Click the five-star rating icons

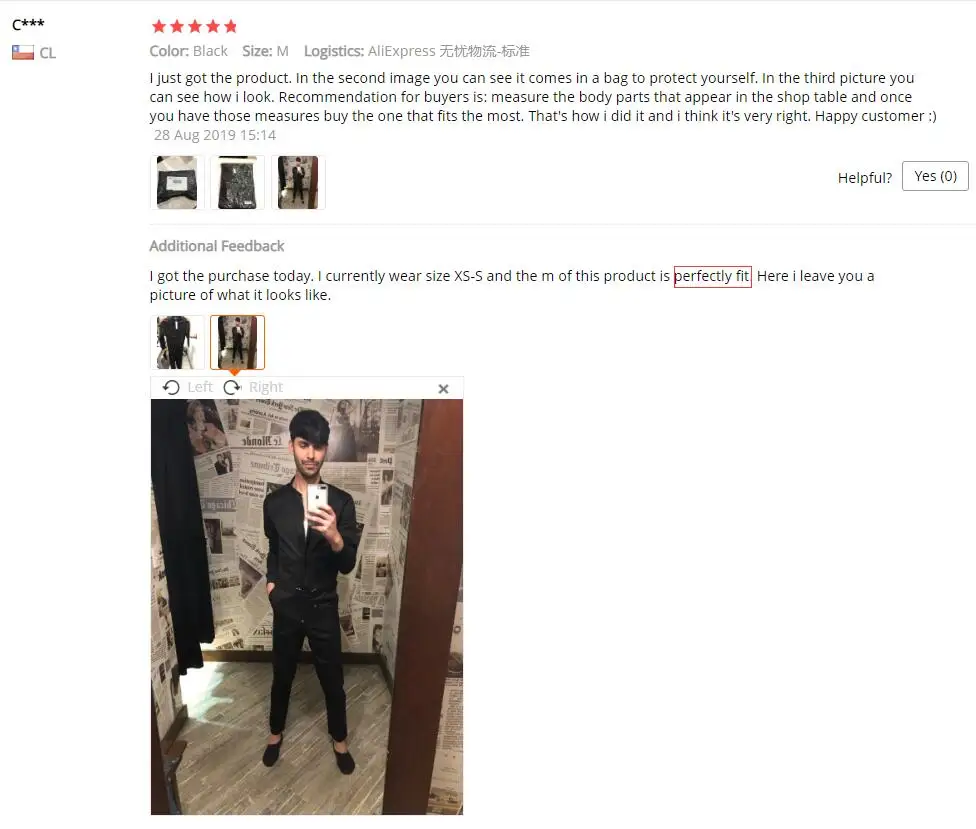pyautogui.click(x=195, y=26)
